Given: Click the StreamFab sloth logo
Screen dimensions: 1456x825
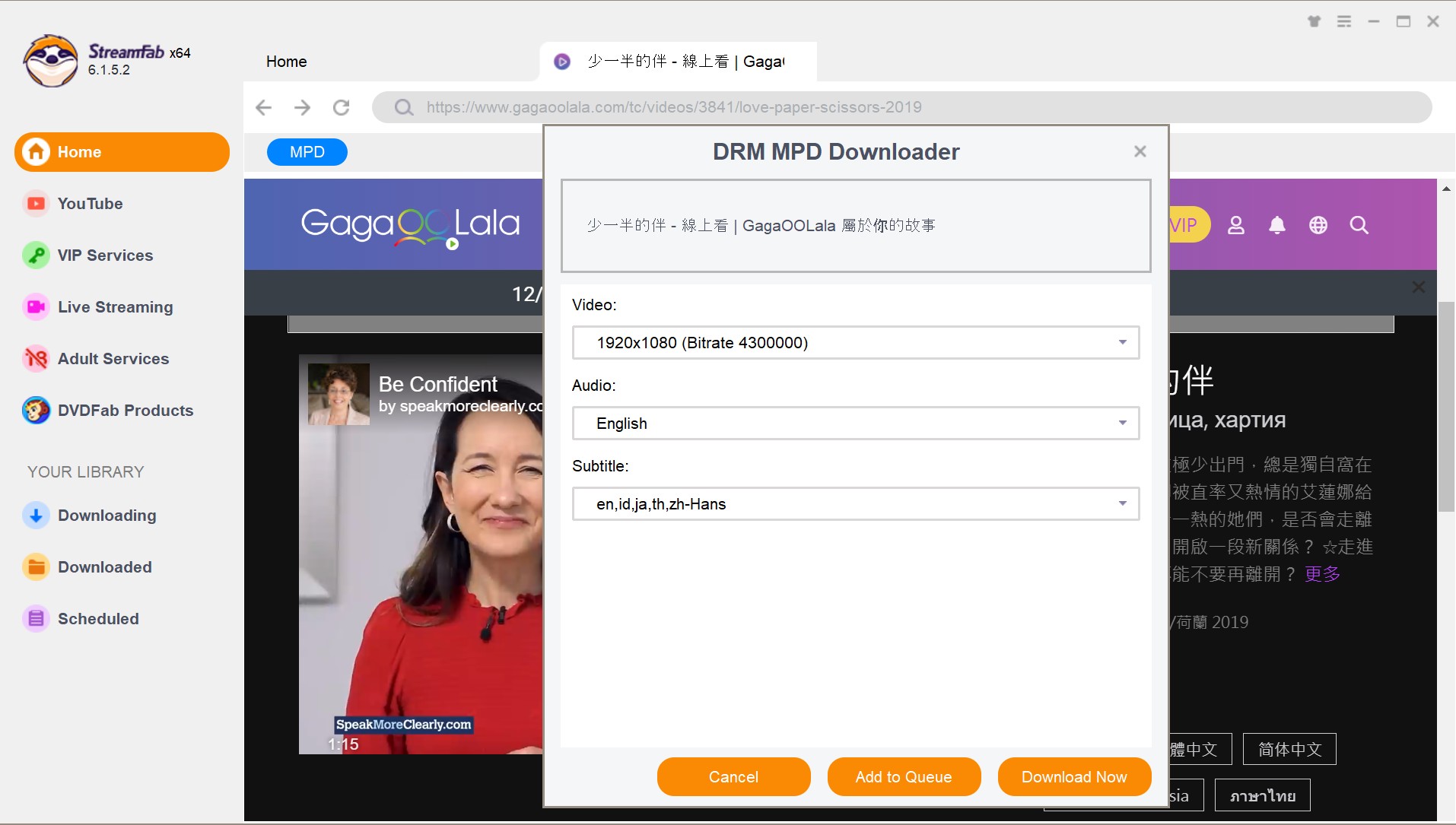Looking at the screenshot, I should pyautogui.click(x=50, y=61).
